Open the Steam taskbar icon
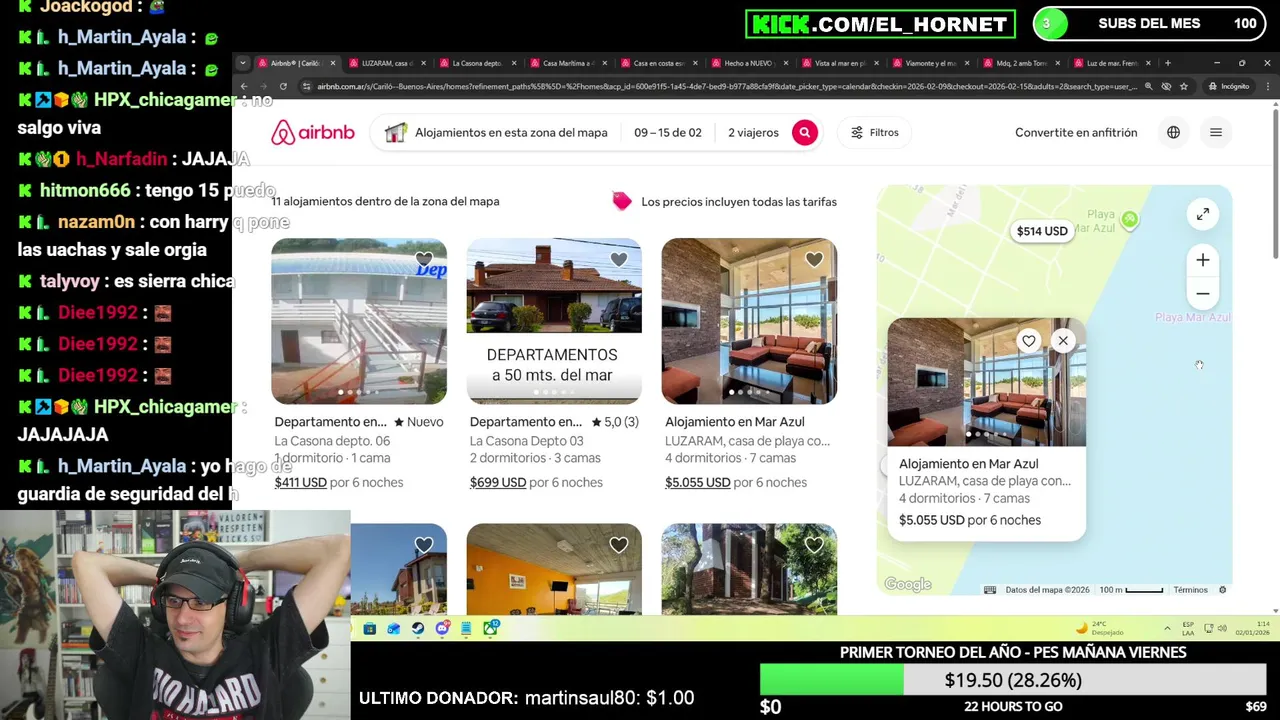 tap(418, 628)
